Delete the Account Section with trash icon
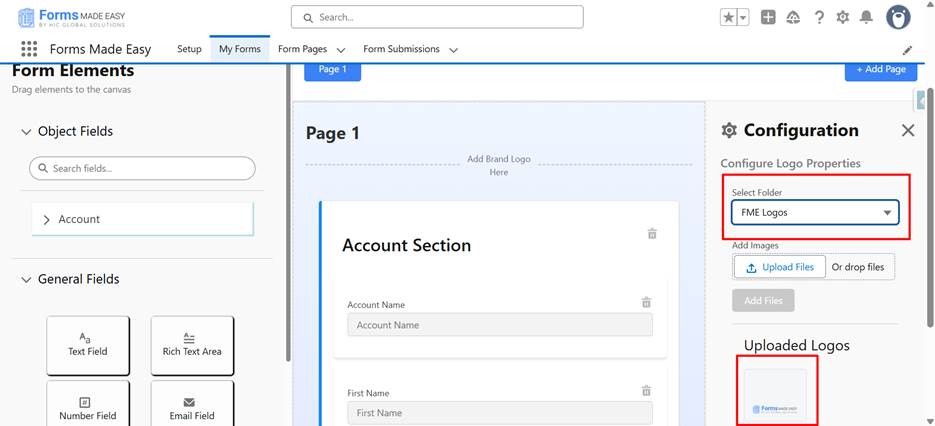The height and width of the screenshot is (426, 935). (x=652, y=234)
